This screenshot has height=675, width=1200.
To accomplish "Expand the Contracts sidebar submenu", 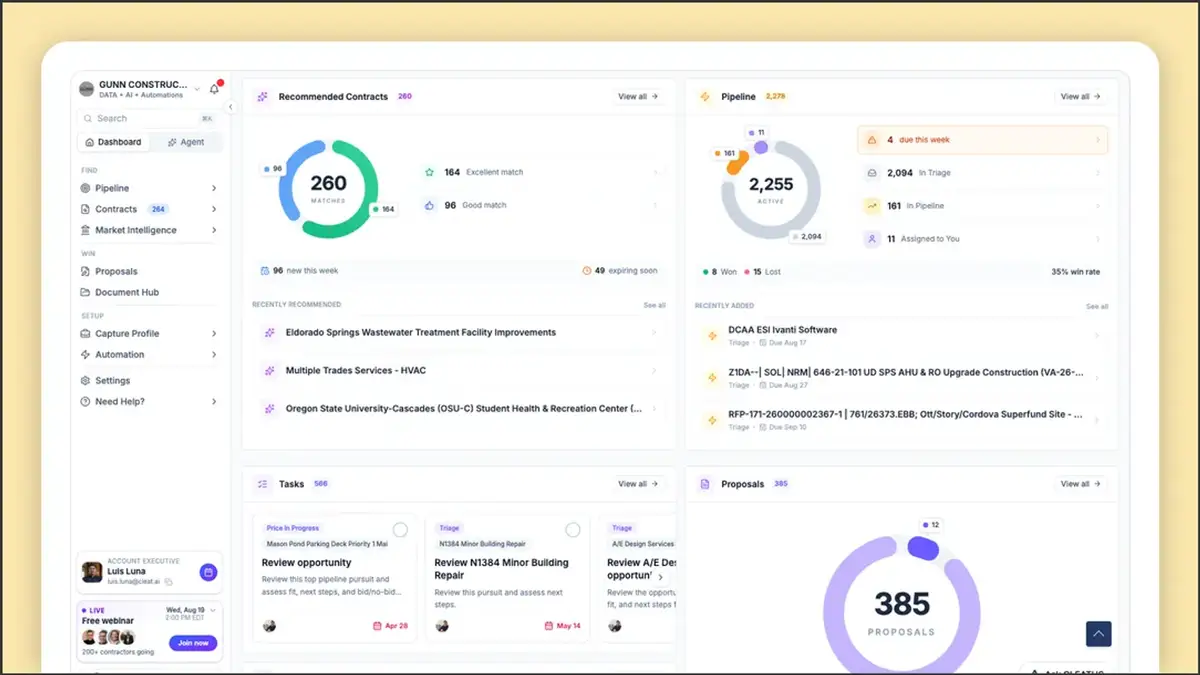I will [x=214, y=209].
